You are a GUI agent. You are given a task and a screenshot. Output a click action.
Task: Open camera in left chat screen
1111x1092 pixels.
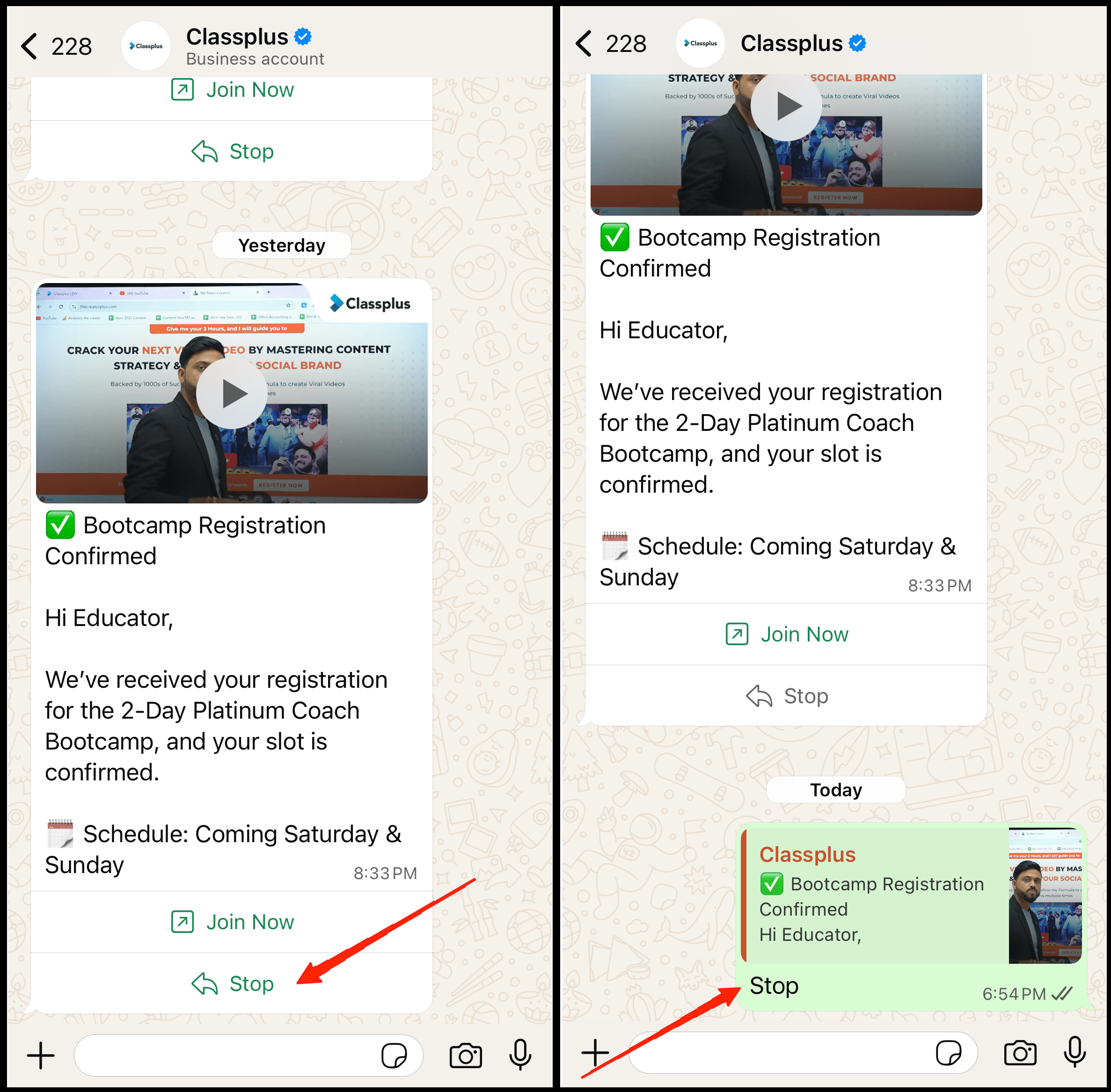(x=466, y=1056)
